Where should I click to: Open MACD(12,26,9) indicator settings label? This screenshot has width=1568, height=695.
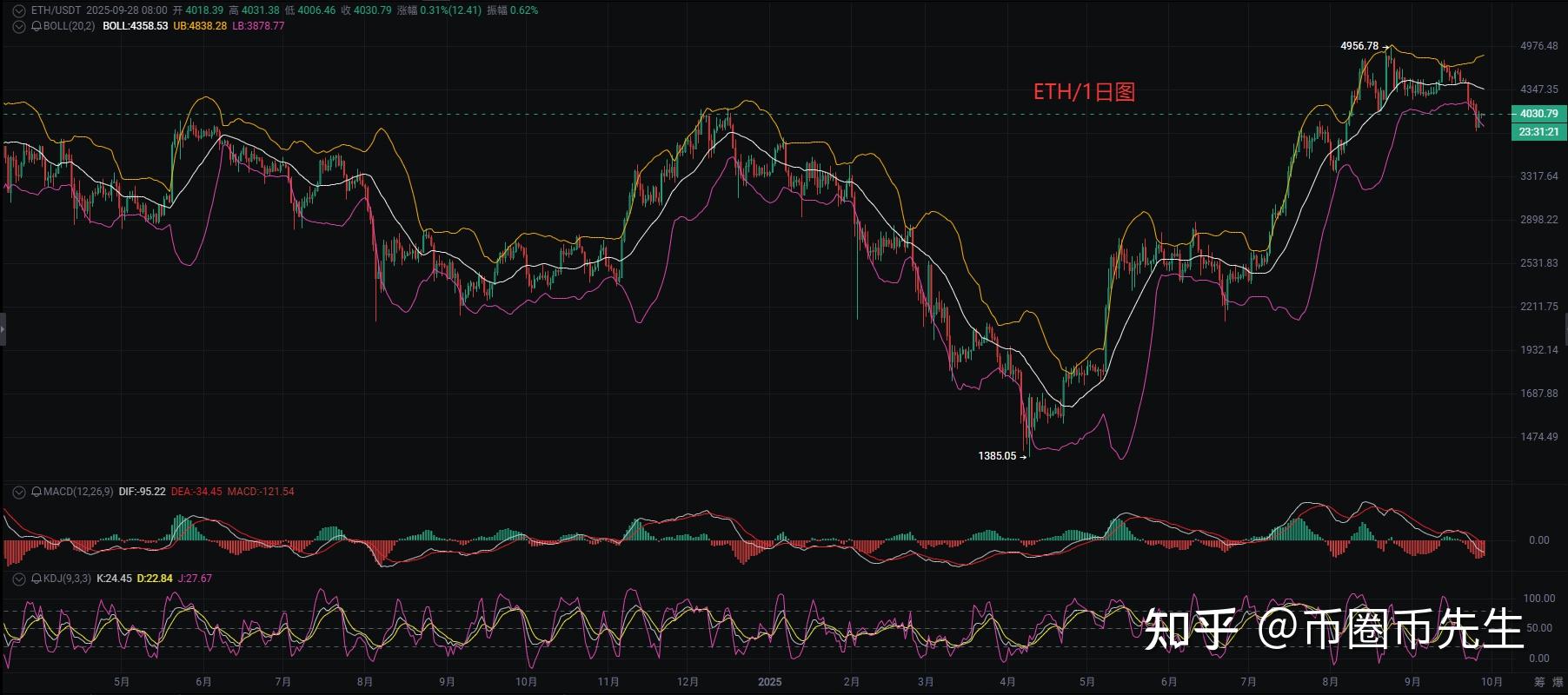[78, 492]
